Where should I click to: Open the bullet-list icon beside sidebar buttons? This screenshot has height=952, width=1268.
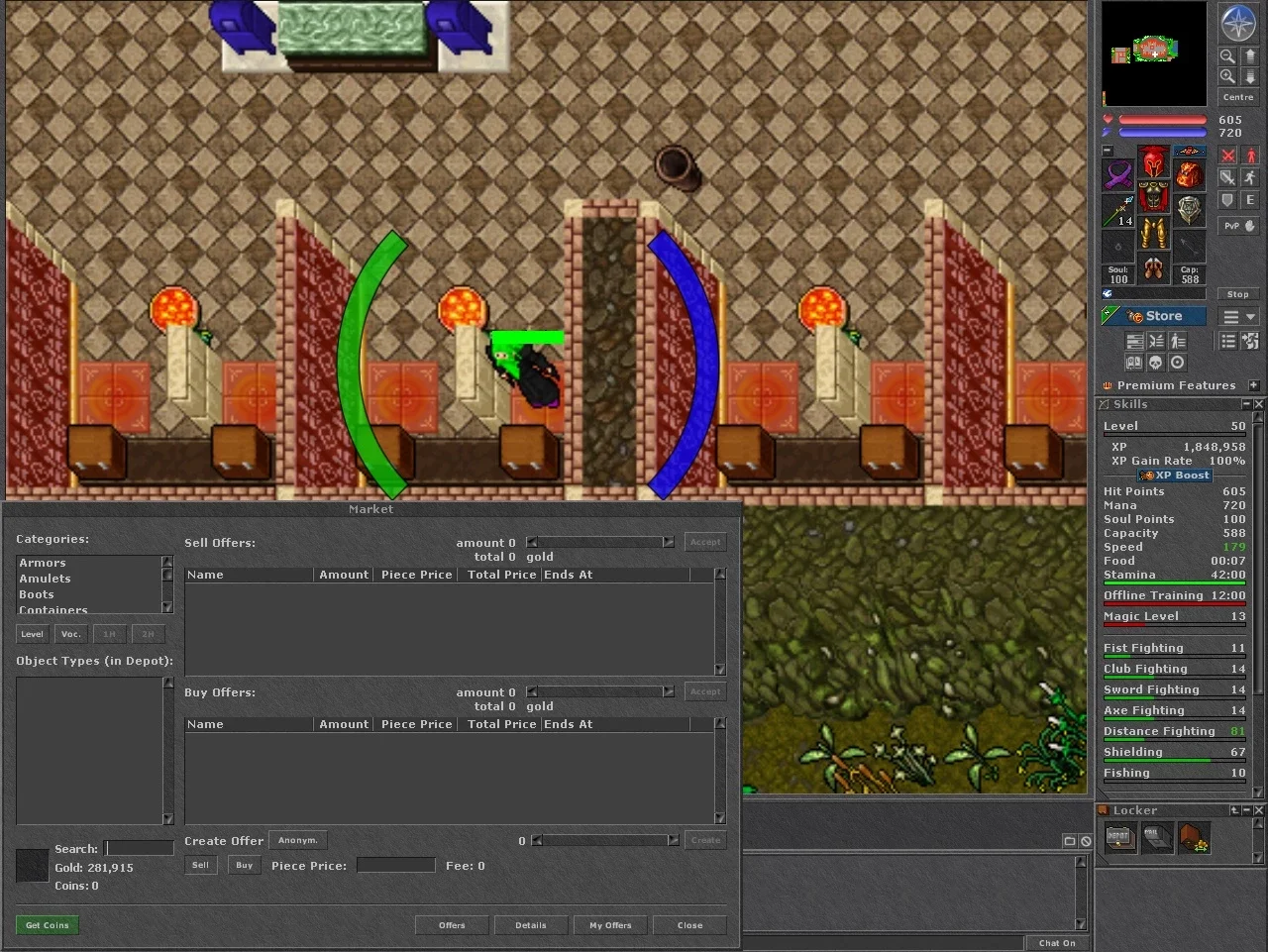coord(1228,341)
